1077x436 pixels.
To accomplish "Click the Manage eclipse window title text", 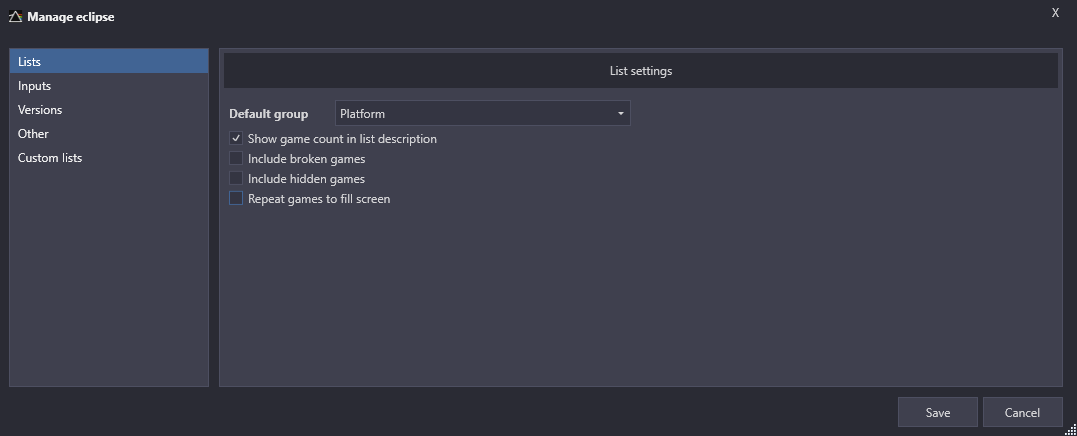I will [x=71, y=16].
